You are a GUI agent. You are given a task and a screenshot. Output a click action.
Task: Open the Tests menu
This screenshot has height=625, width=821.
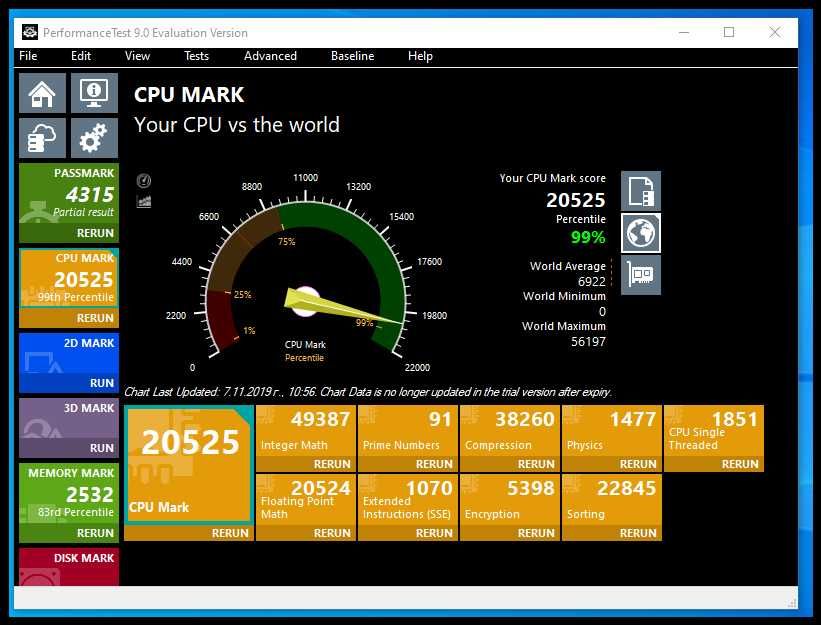coord(196,56)
